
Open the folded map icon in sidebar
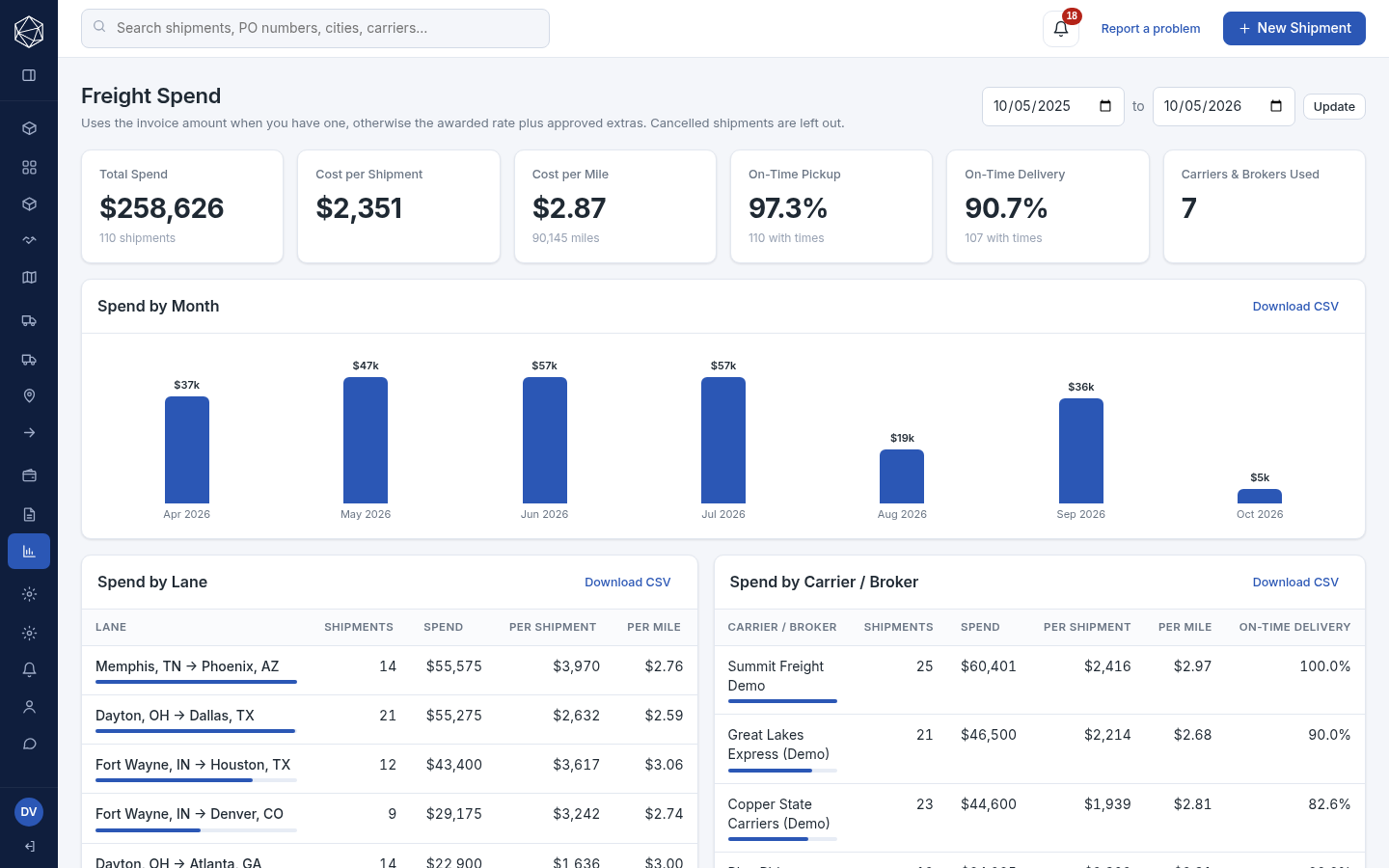pyautogui.click(x=29, y=278)
